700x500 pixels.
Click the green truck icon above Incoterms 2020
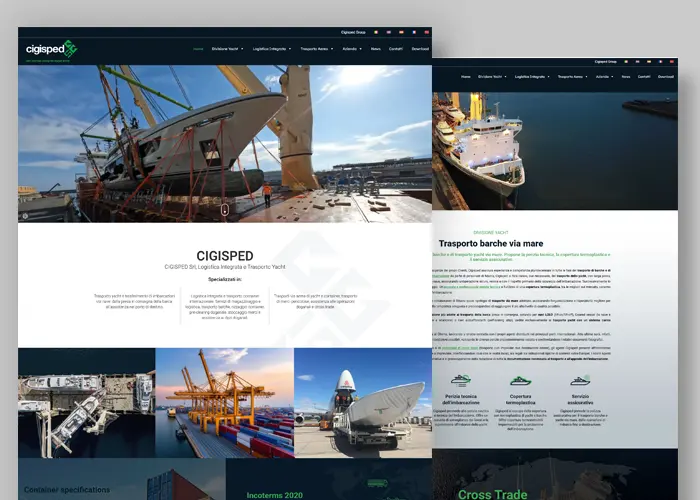[x=377, y=483]
